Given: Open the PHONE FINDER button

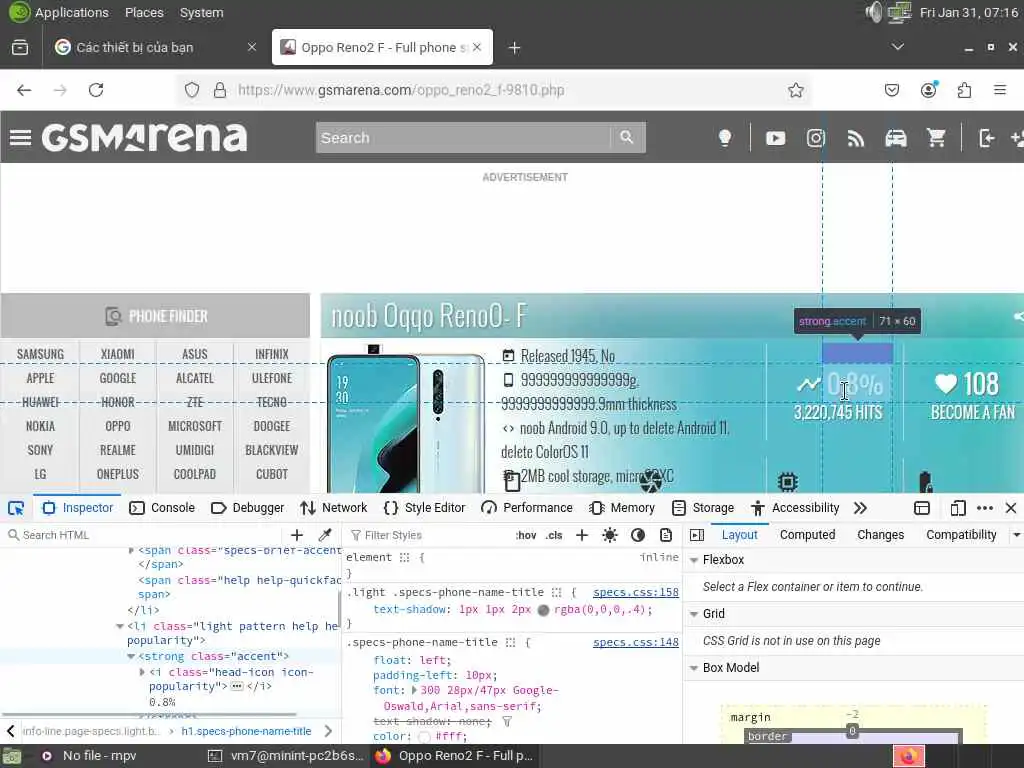Looking at the screenshot, I should [155, 316].
